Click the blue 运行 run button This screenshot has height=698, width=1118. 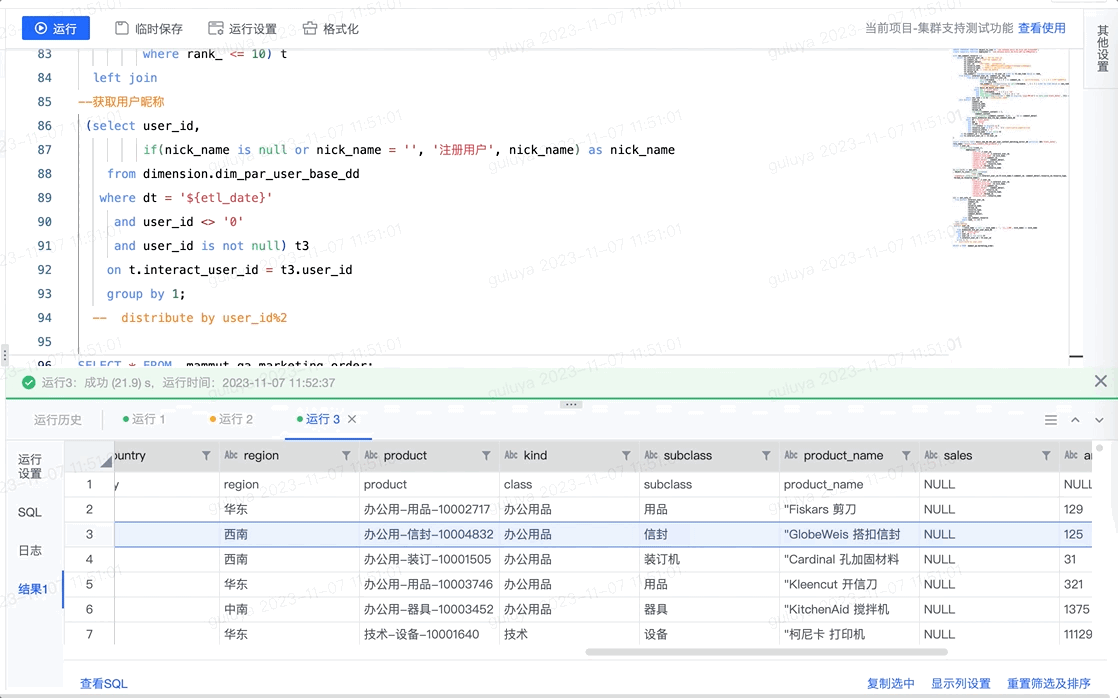click(56, 29)
